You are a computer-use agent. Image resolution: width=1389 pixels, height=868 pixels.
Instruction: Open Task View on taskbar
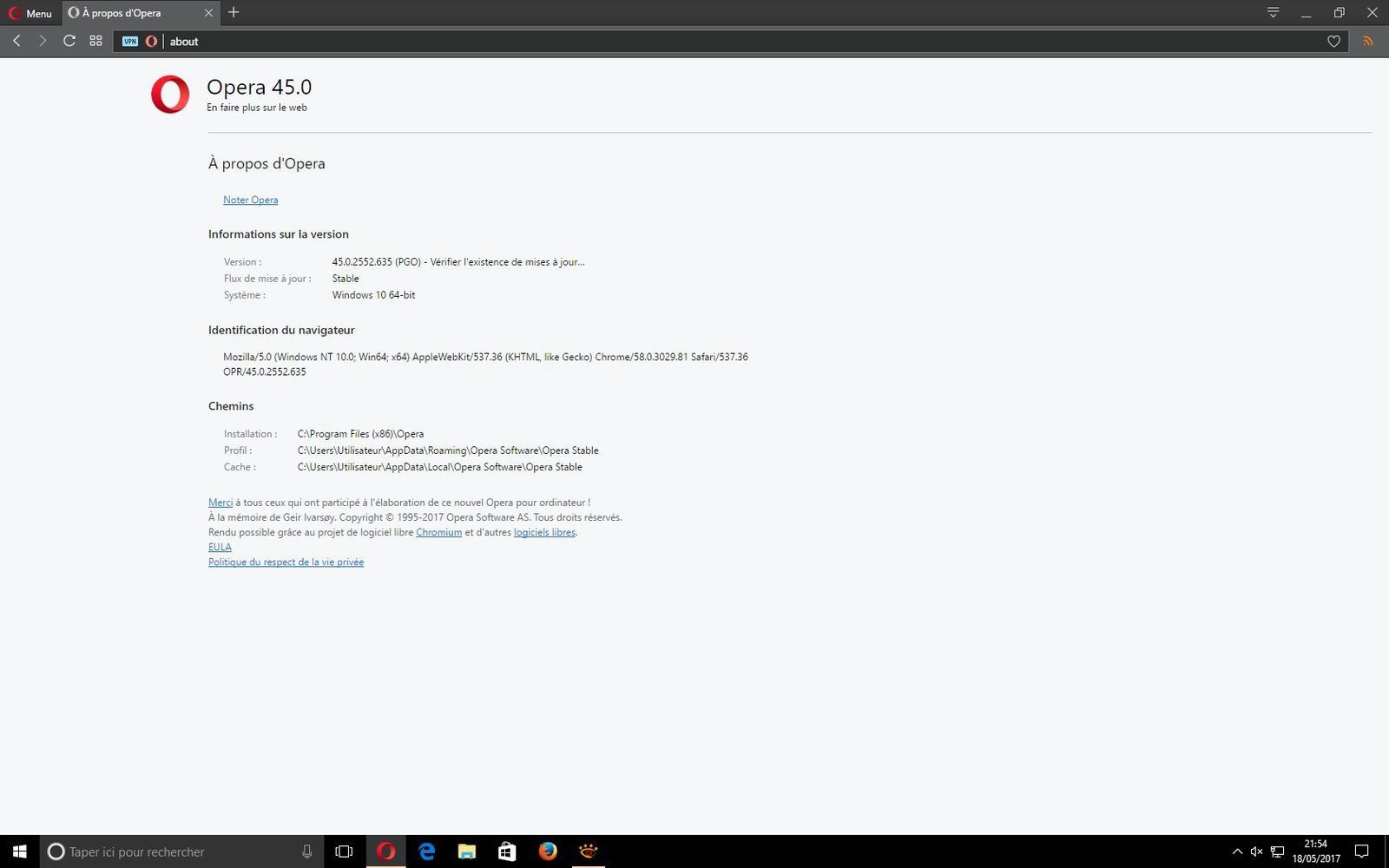344,852
